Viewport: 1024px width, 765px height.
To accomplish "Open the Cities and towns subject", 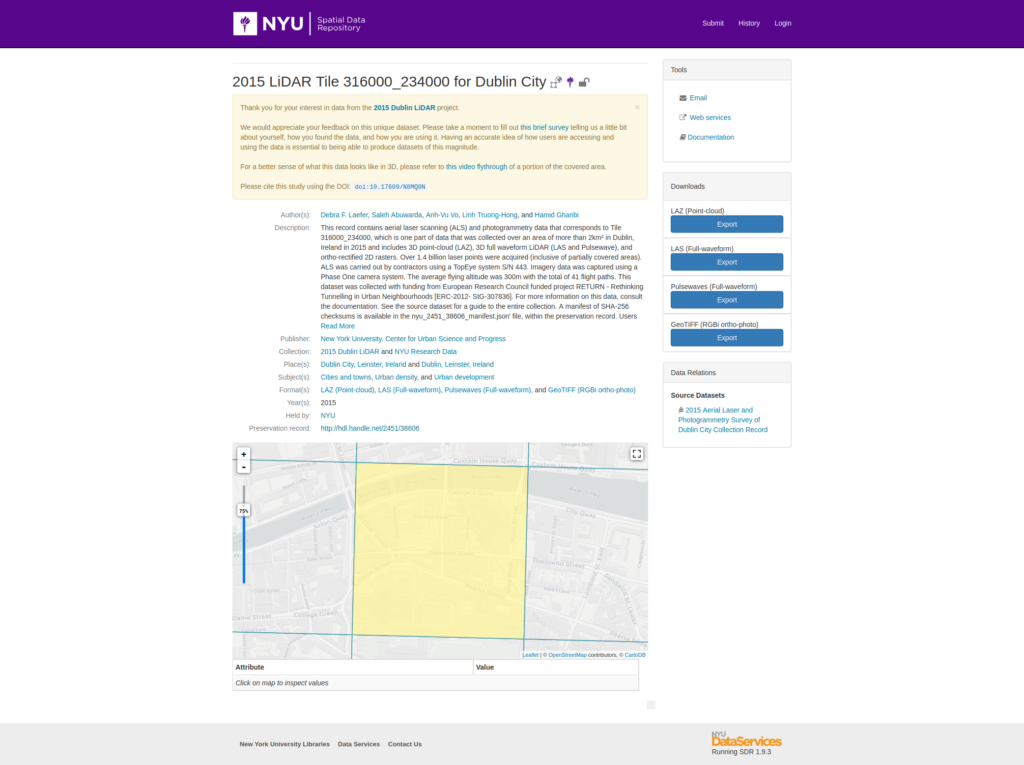I will 345,378.
